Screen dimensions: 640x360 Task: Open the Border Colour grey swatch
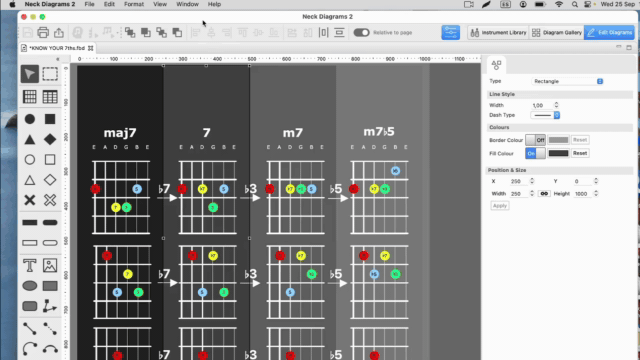tap(558, 140)
